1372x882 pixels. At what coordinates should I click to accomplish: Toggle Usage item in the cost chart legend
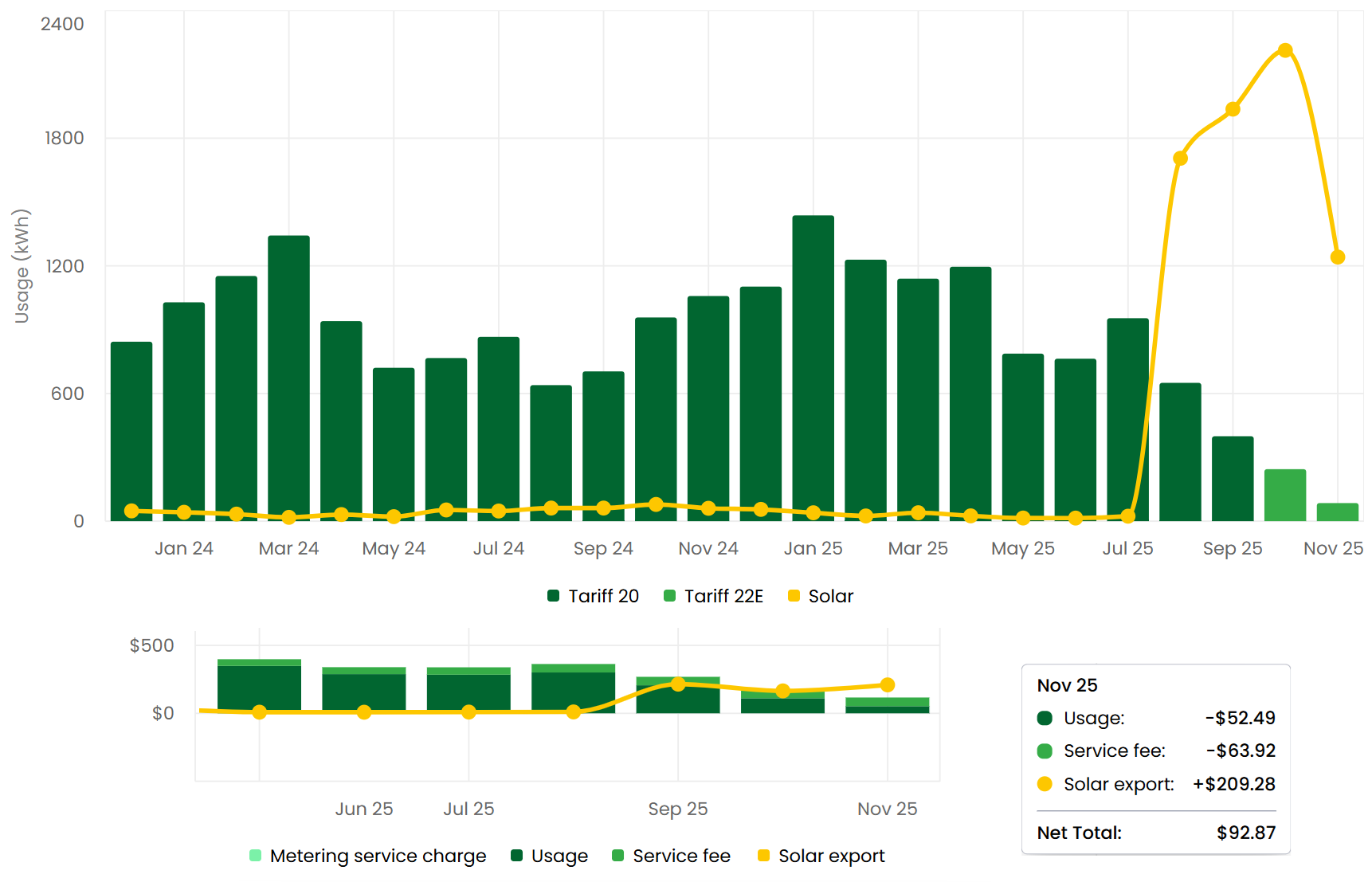click(x=550, y=856)
